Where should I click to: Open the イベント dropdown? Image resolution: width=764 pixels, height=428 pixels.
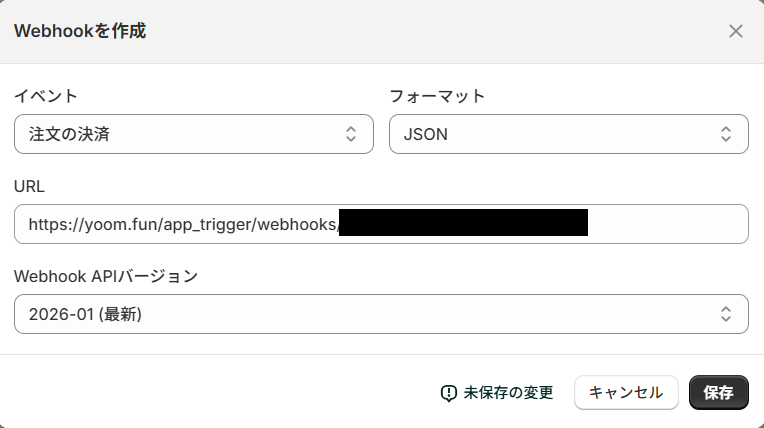pyautogui.click(x=194, y=134)
